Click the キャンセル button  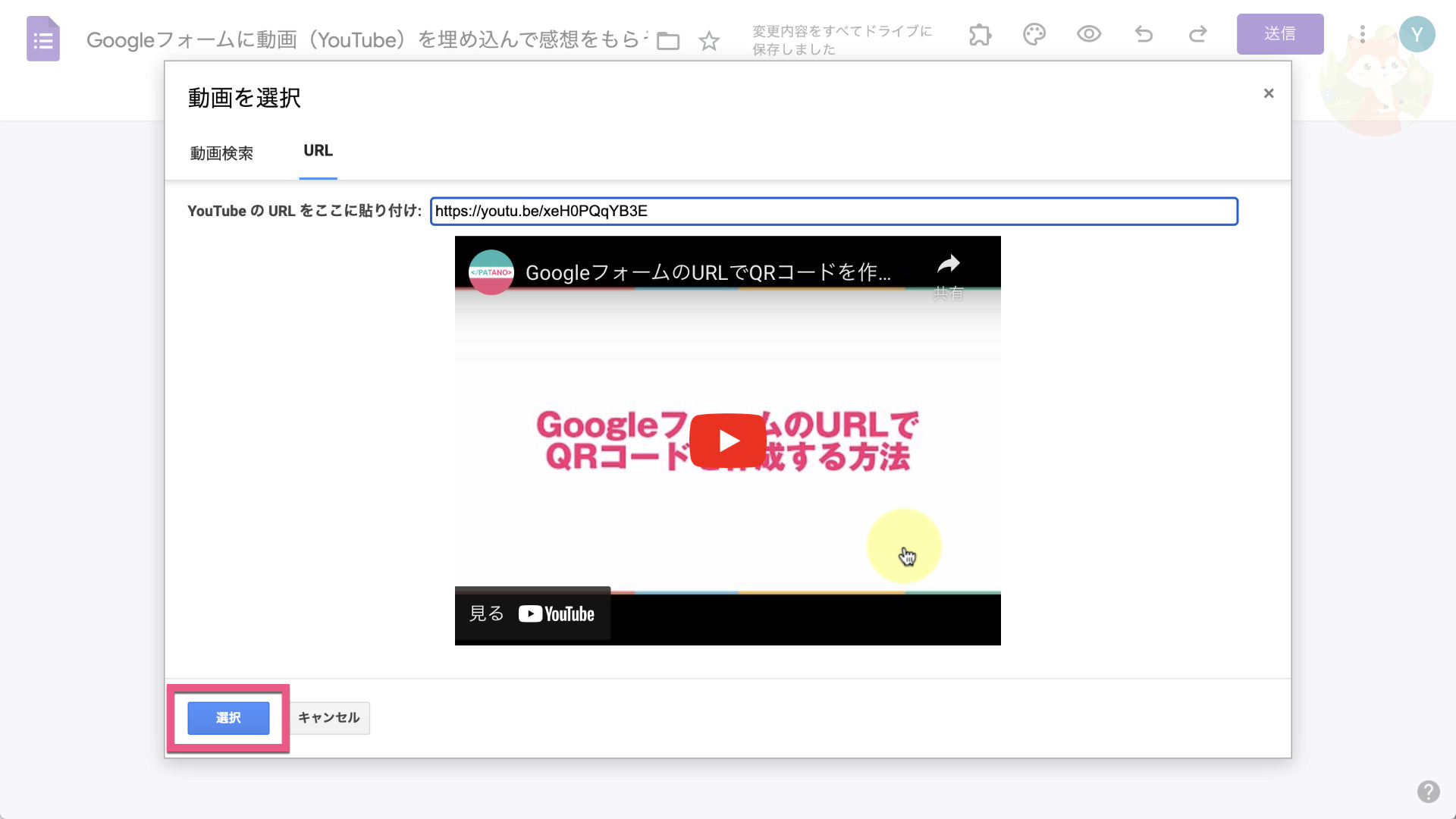coord(328,718)
